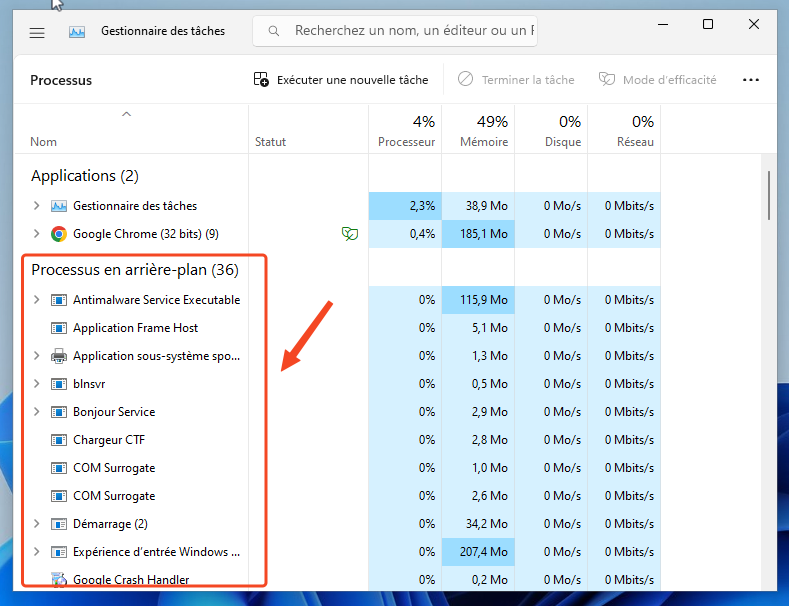Screen dimensions: 789x606
Task: Click the vertical scrollbar of the process list
Action: (x=768, y=195)
